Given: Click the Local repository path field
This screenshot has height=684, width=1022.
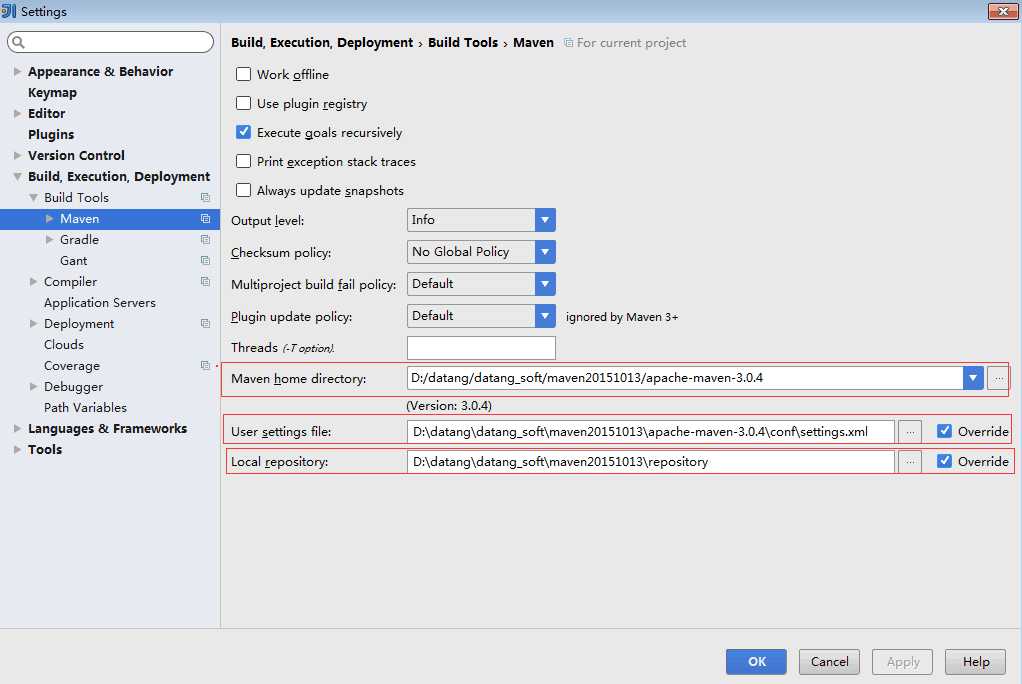Looking at the screenshot, I should 650,462.
